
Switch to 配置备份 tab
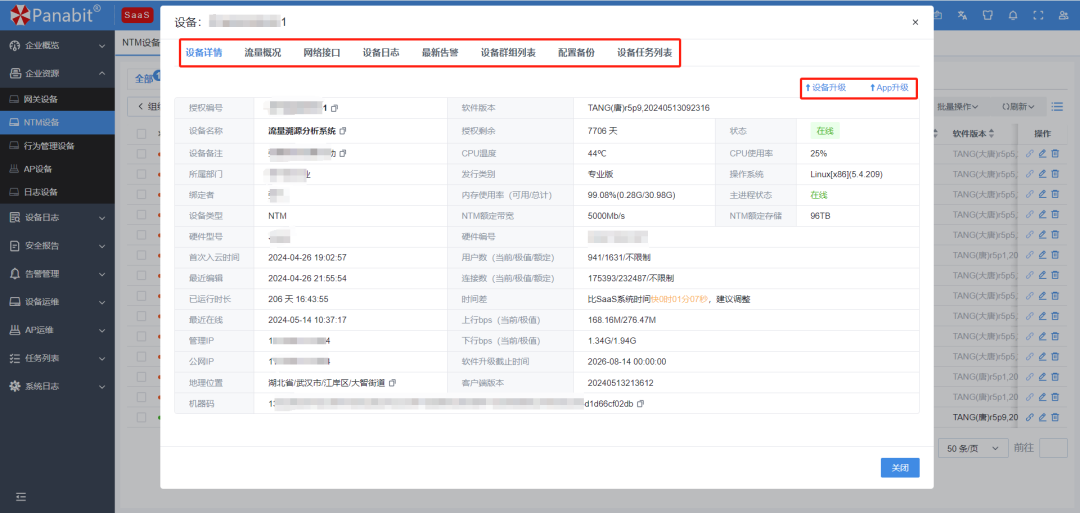(577, 52)
